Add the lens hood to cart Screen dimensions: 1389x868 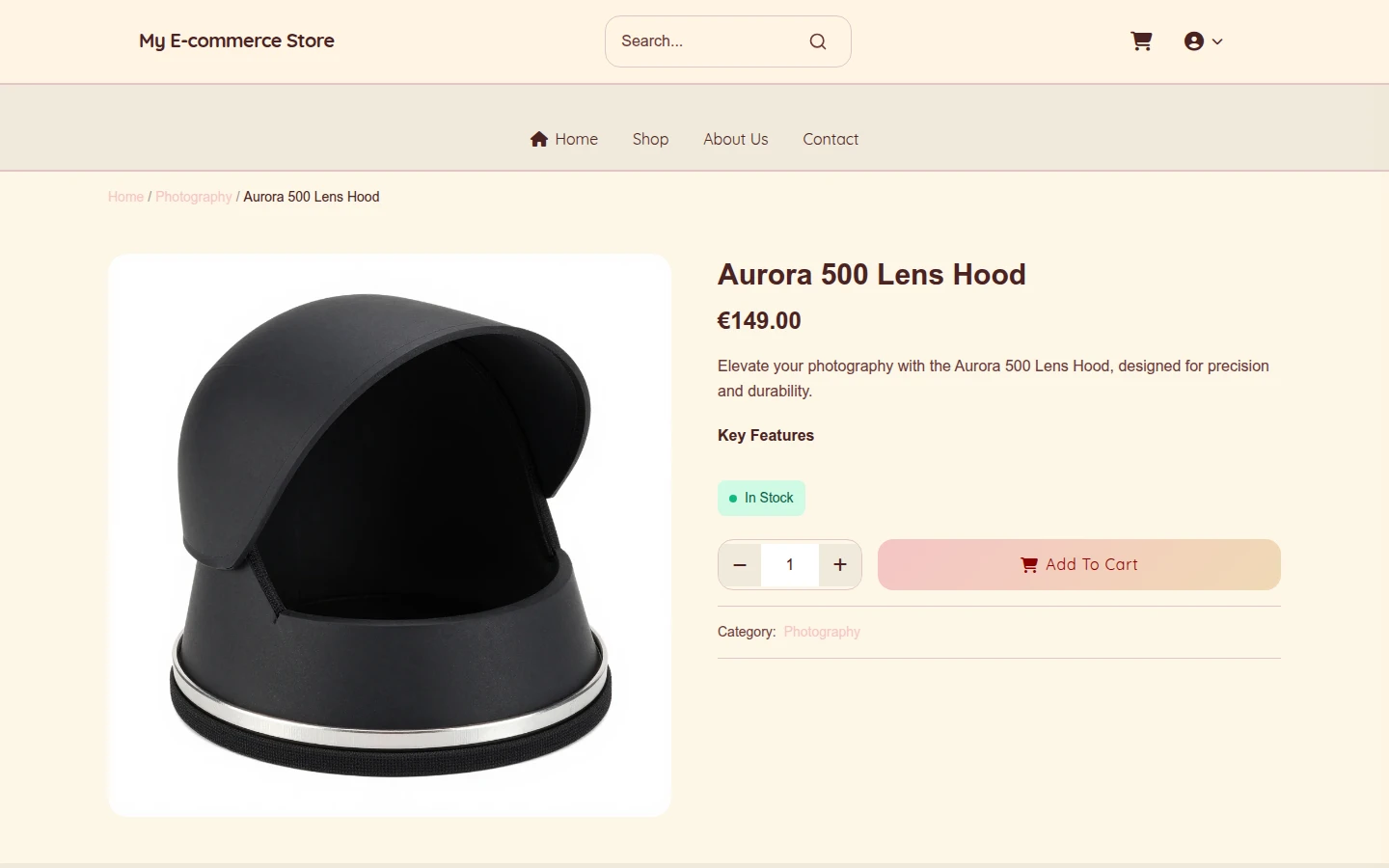pyautogui.click(x=1079, y=564)
